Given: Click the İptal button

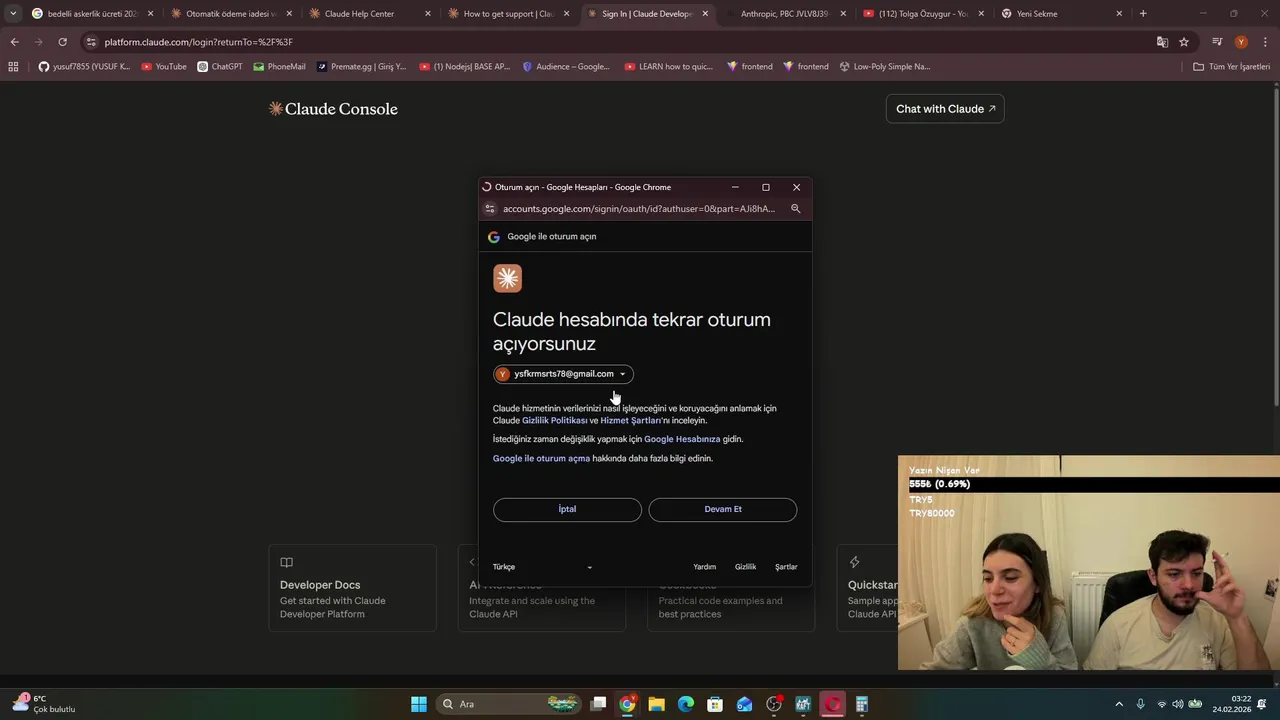Looking at the screenshot, I should click(x=567, y=509).
